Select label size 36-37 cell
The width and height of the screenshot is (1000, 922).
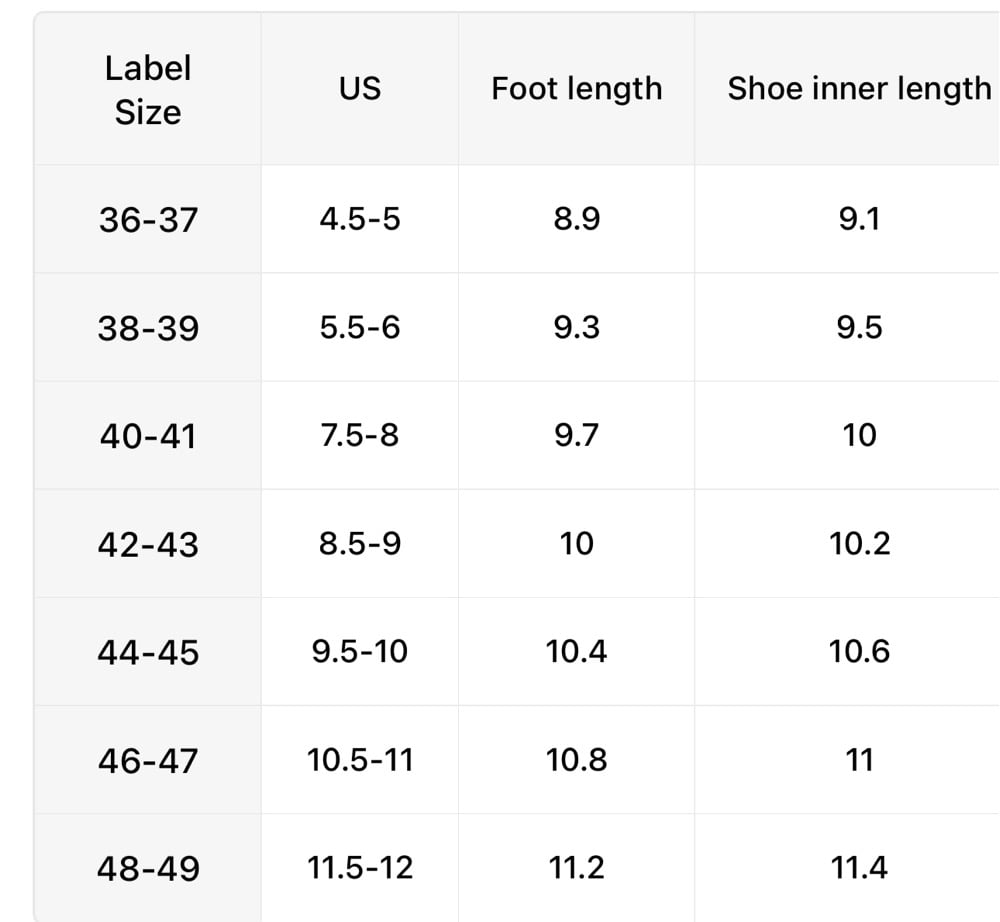(x=148, y=219)
